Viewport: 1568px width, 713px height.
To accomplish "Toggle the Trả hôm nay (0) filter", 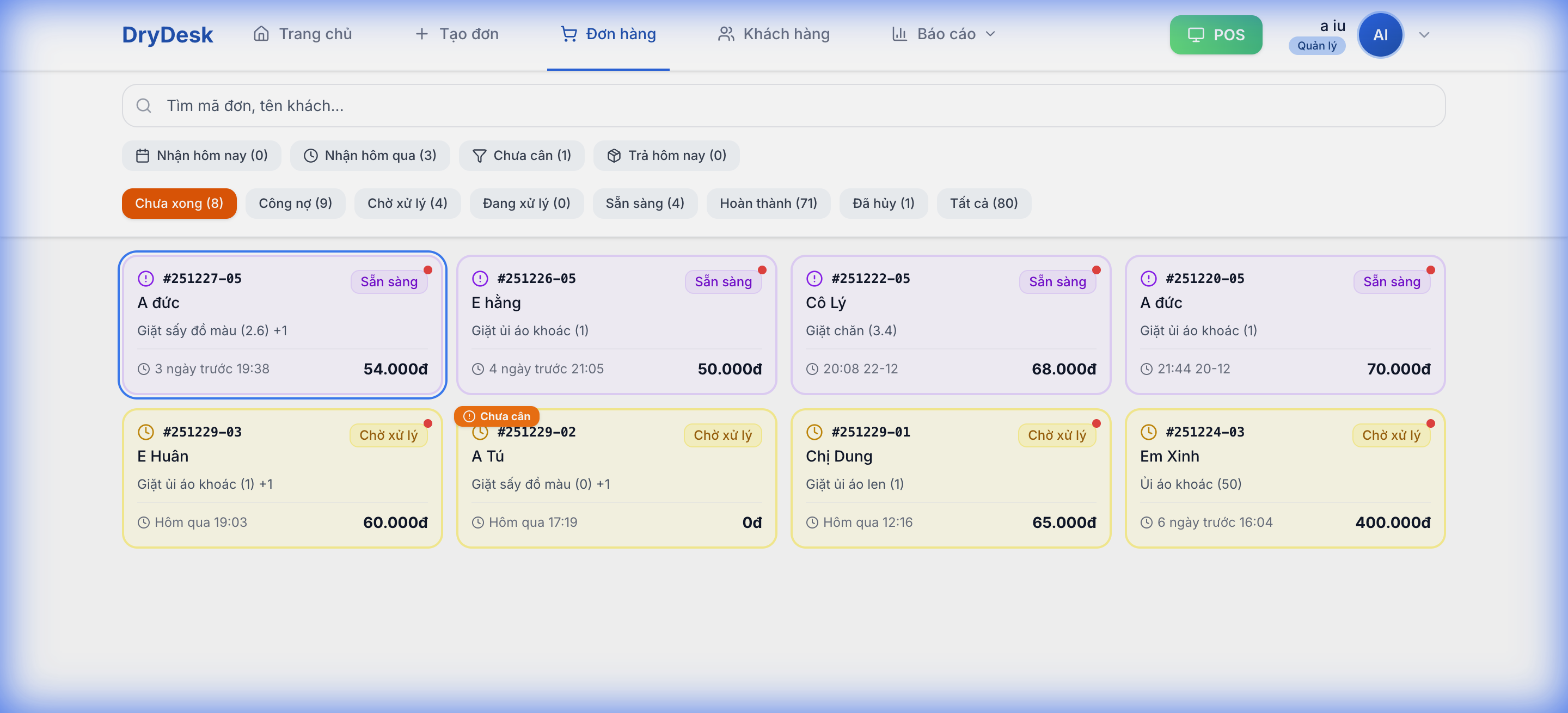I will point(666,156).
